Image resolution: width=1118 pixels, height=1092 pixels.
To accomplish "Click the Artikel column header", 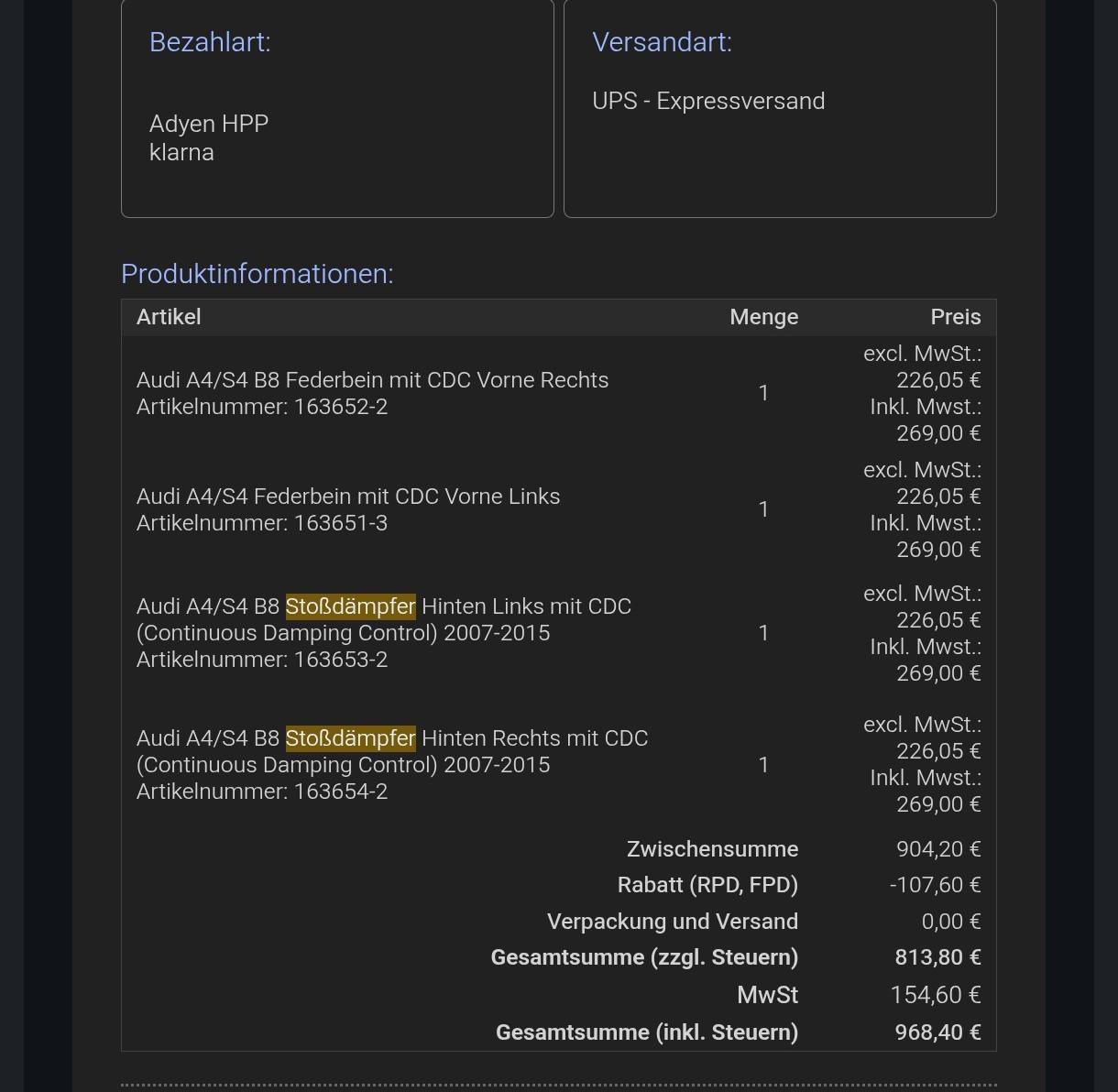I will [x=169, y=317].
